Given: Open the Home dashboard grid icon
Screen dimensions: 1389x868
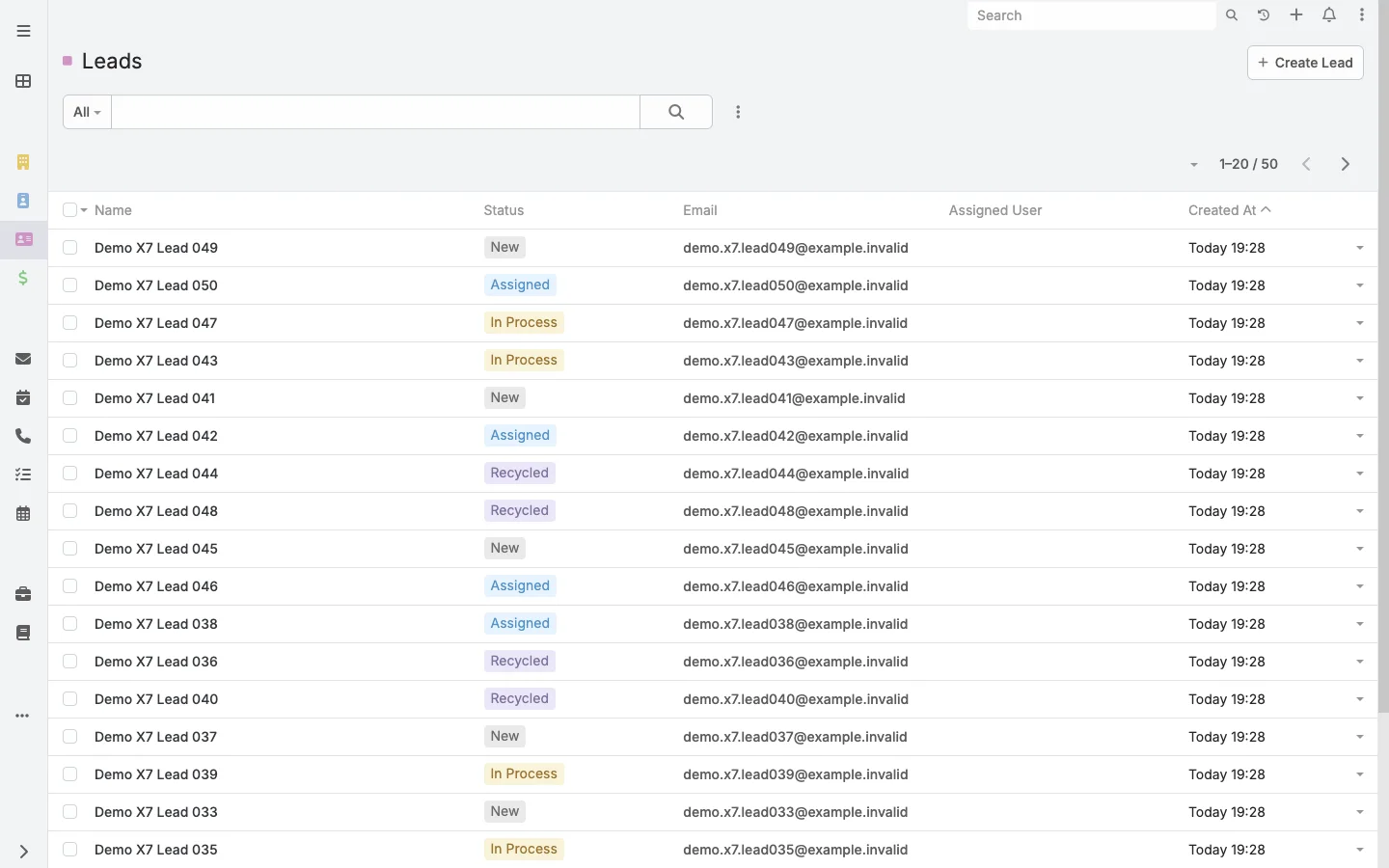Looking at the screenshot, I should [x=23, y=81].
